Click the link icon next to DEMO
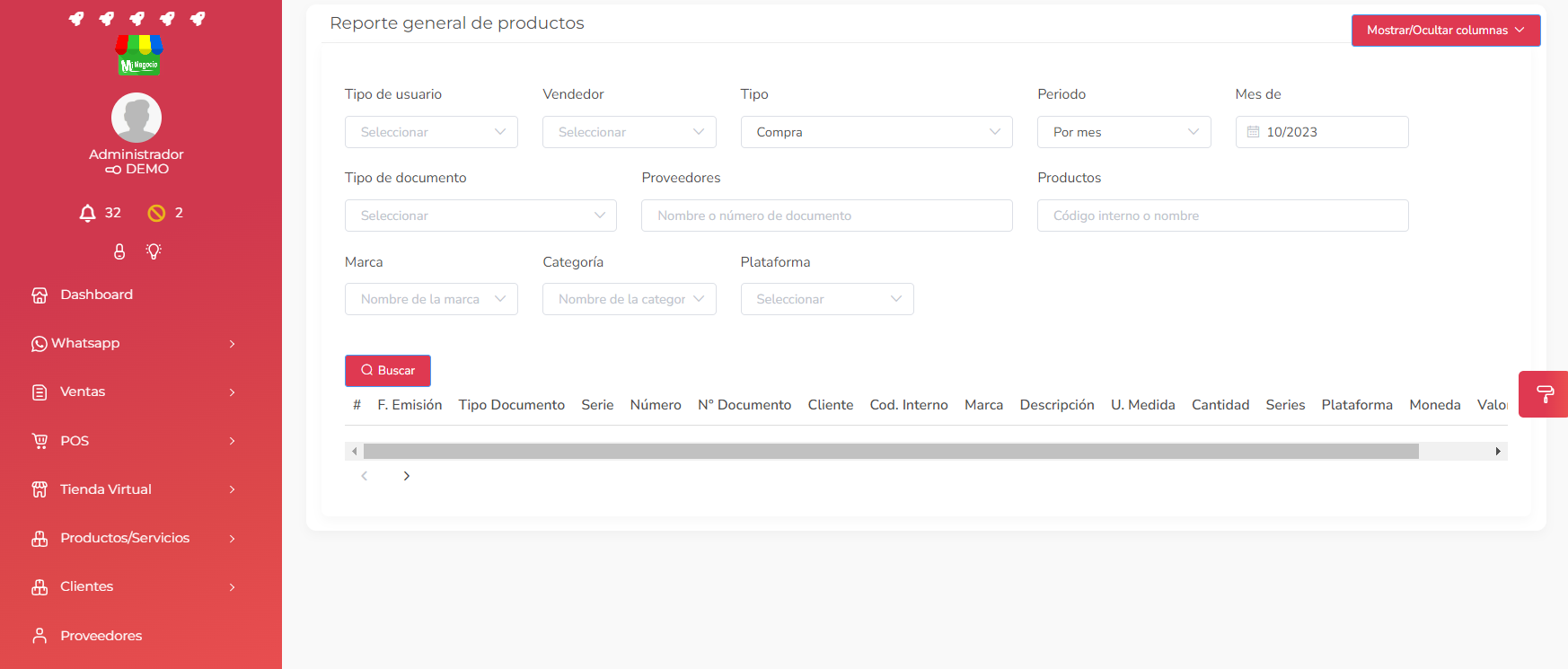This screenshot has height=669, width=1568. pyautogui.click(x=113, y=170)
